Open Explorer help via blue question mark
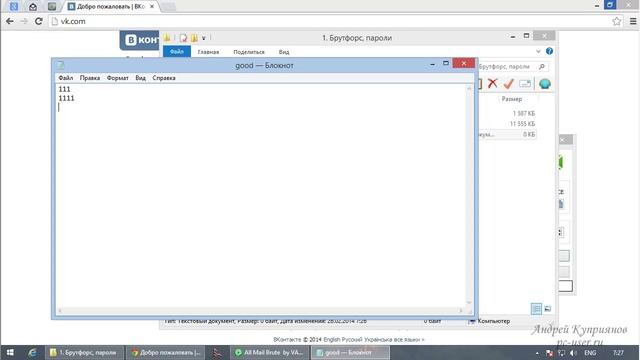Image resolution: width=640 pixels, height=360 pixels. click(549, 51)
